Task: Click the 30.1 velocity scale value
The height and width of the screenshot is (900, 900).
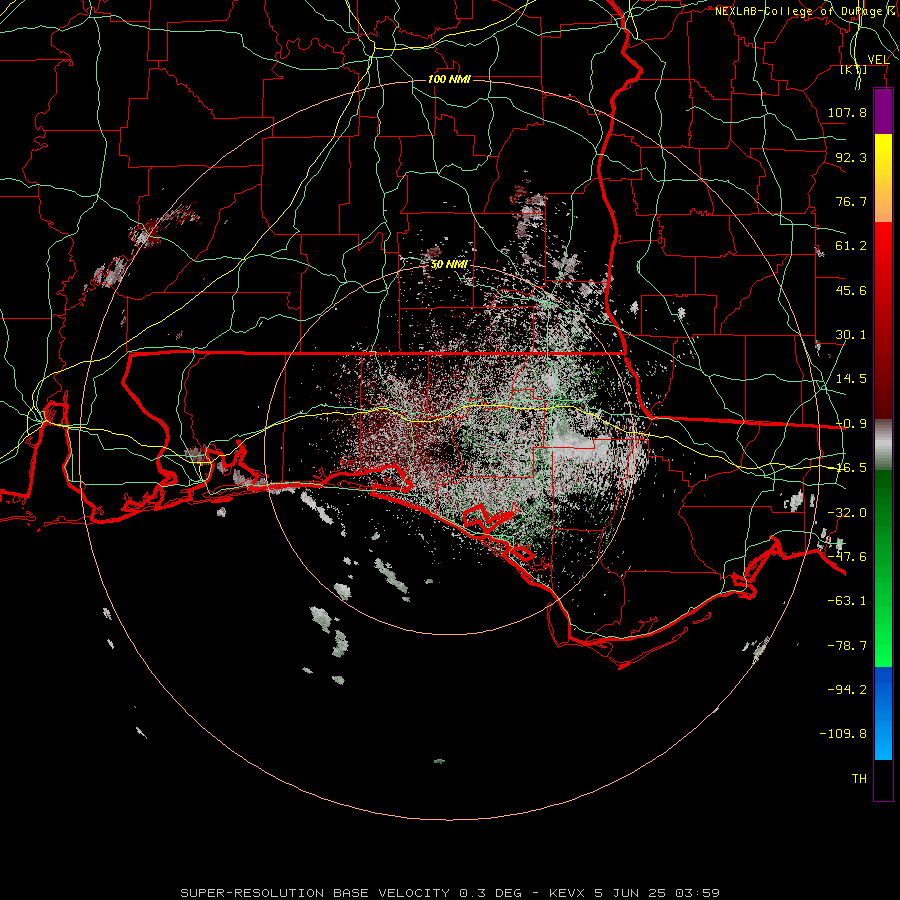Action: [851, 335]
